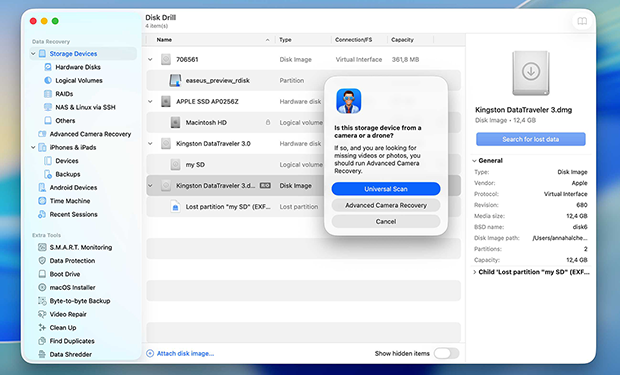Open NAS & Linux via SSH
620x375 pixels.
click(85, 107)
